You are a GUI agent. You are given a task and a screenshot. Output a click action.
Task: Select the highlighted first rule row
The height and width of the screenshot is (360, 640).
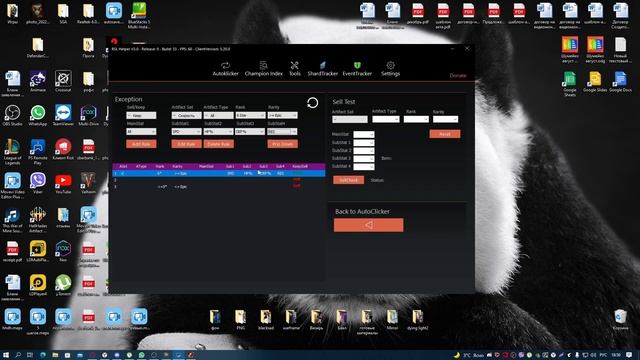coord(219,173)
